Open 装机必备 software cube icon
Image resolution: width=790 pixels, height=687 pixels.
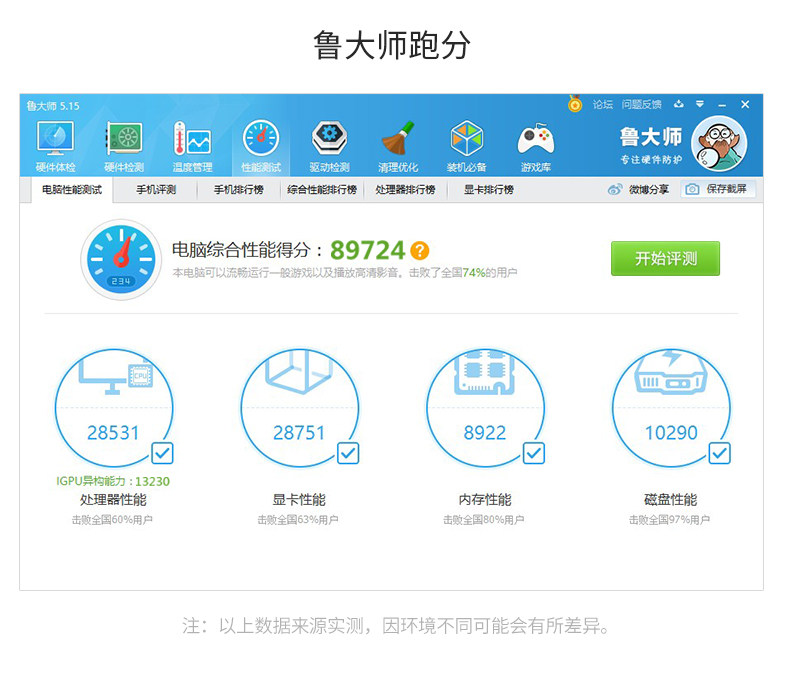467,138
